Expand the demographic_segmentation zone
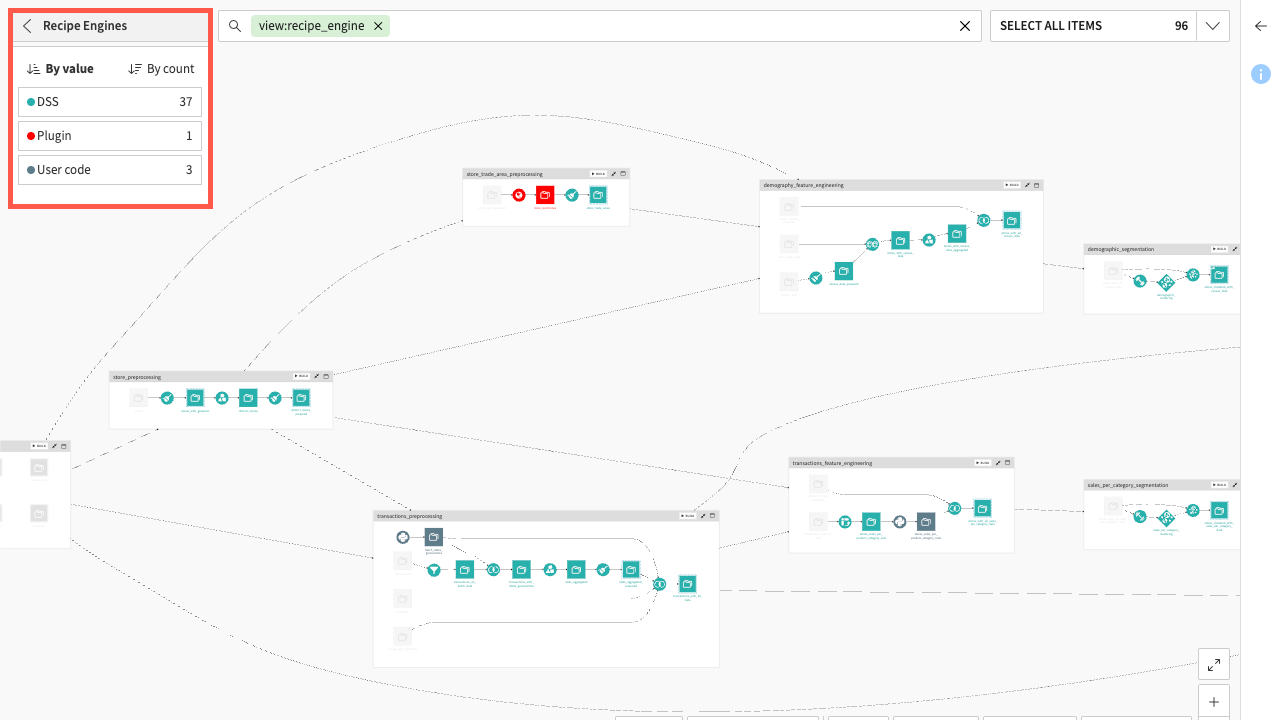This screenshot has height=720, width=1280. [1235, 249]
